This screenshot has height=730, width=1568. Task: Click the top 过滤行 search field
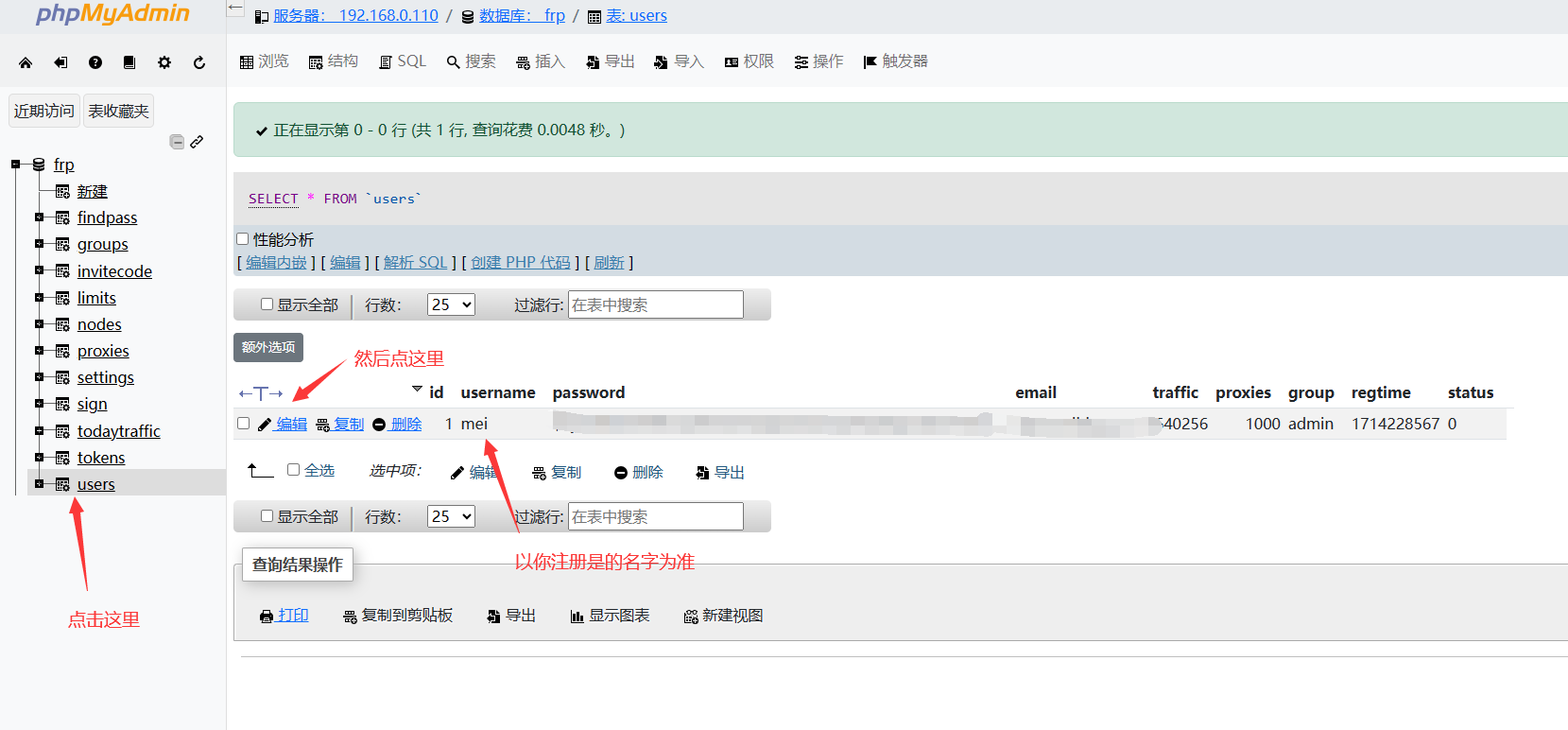[x=655, y=304]
